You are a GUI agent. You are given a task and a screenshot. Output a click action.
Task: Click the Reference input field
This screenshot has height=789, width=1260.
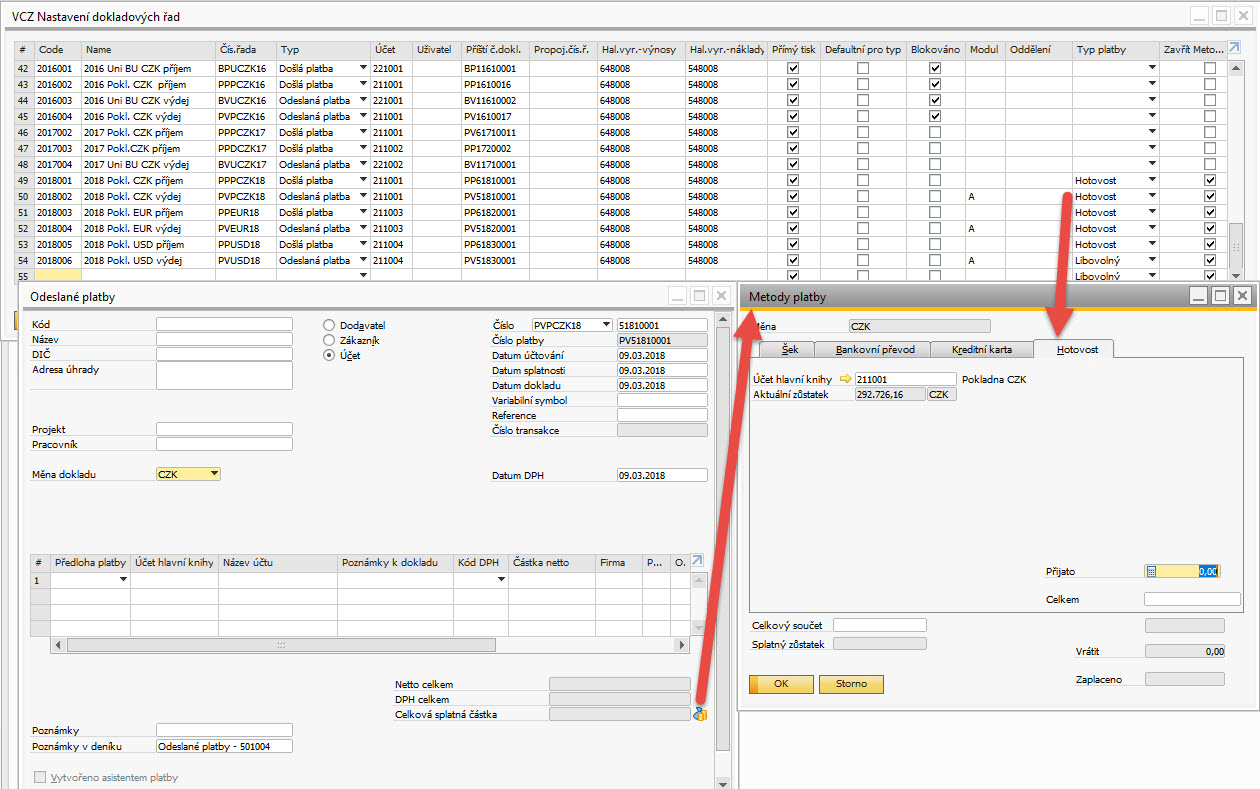(662, 415)
